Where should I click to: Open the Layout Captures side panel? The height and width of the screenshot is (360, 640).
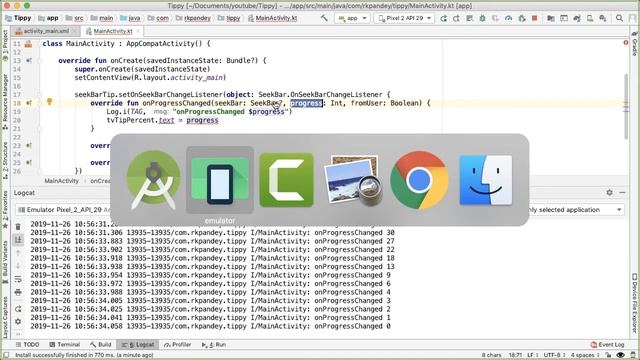(5, 318)
